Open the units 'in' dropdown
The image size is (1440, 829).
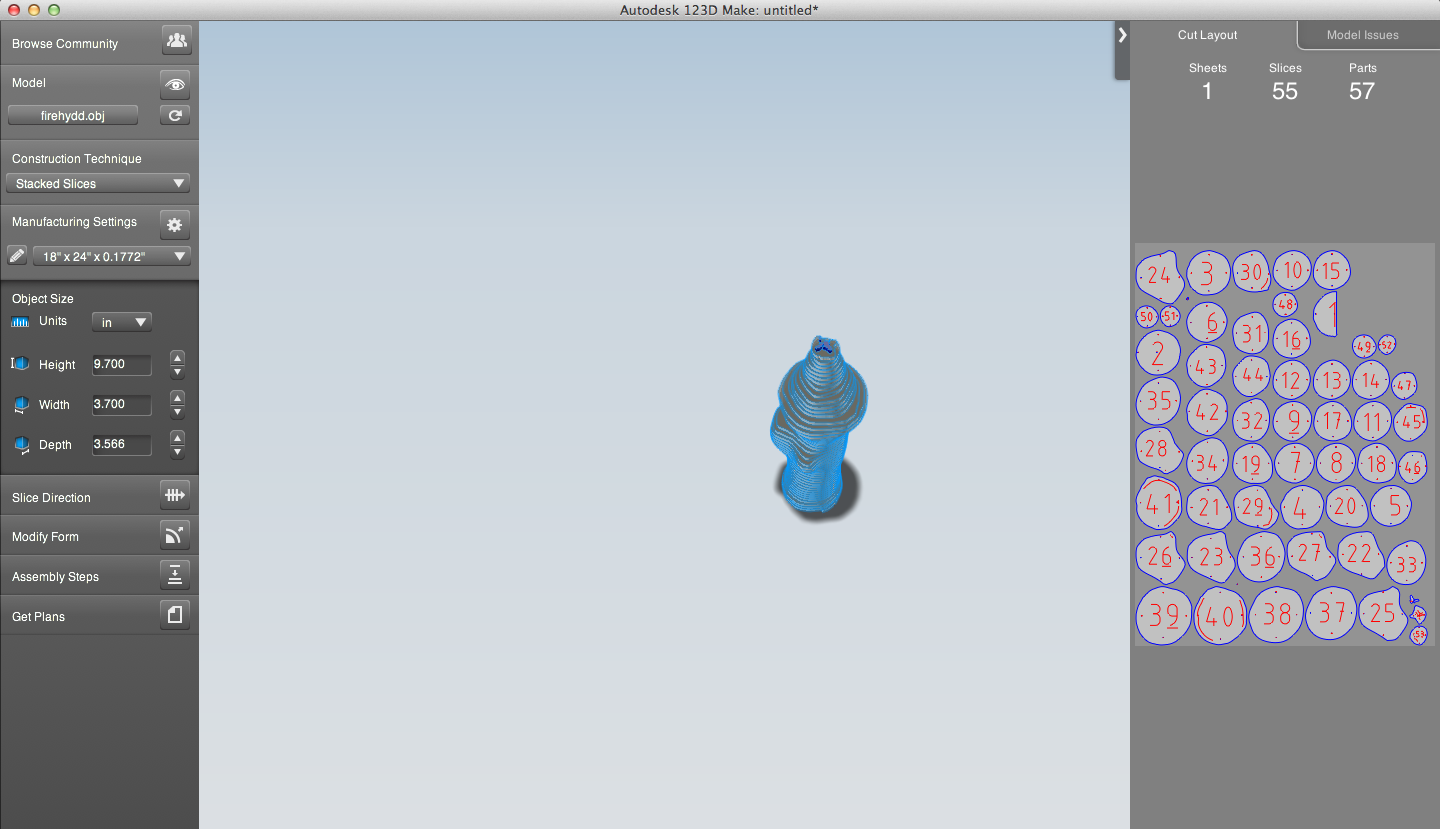[x=122, y=322]
